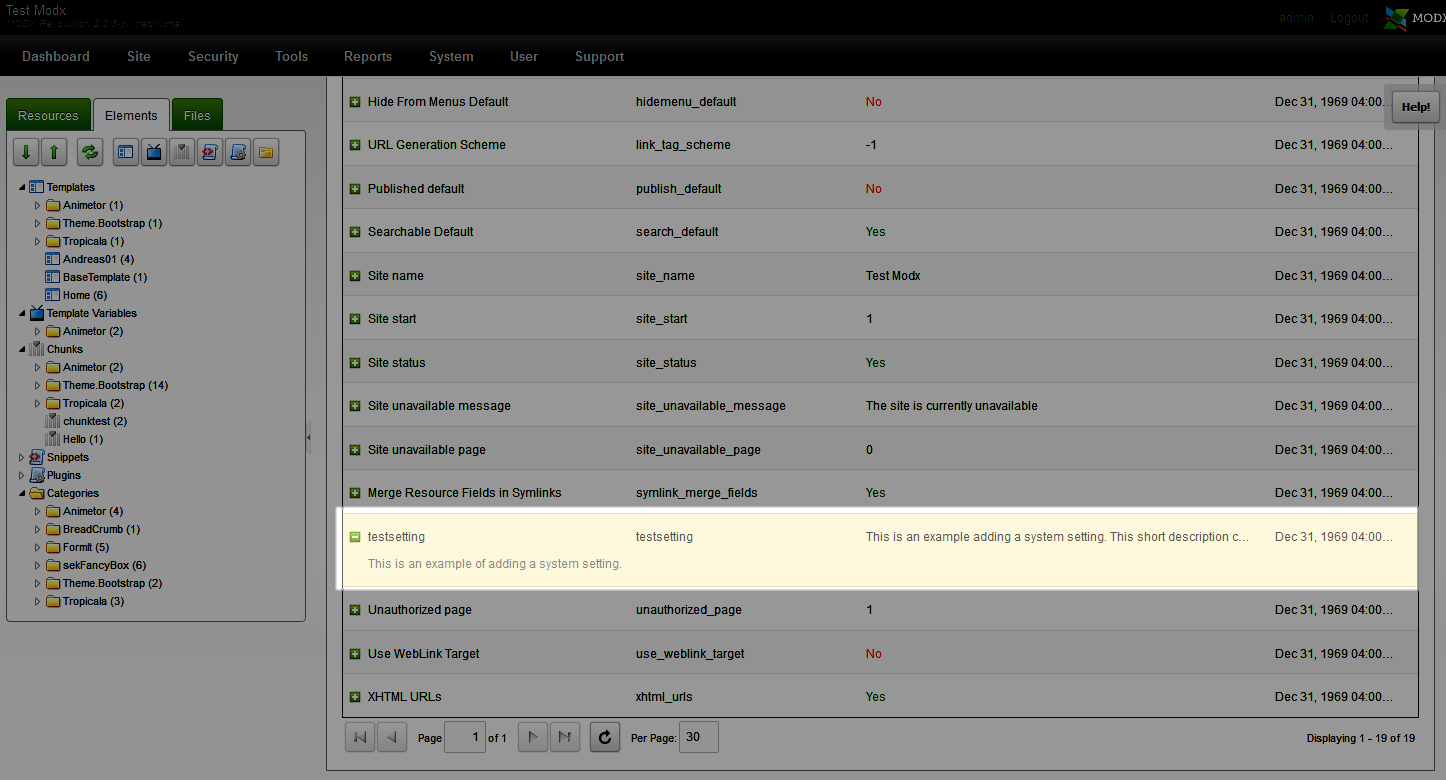Screen dimensions: 1446x780
Task: Click the new template variable TV icon
Action: pos(154,152)
